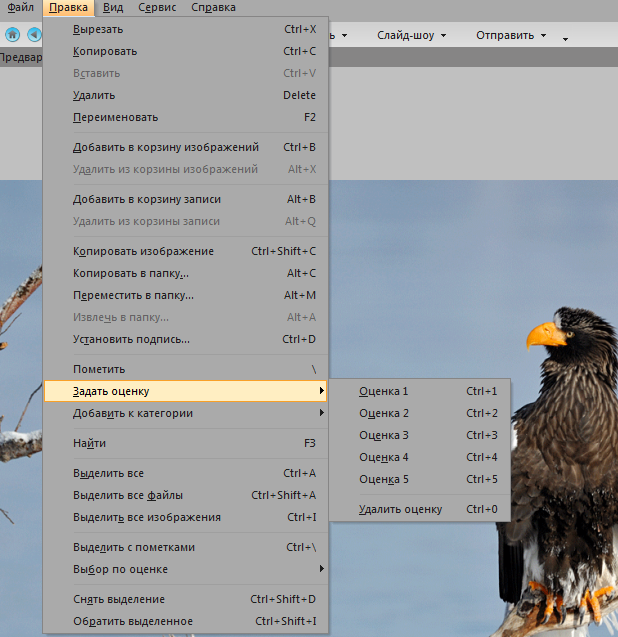Open the Вид menu

(x=113, y=7)
